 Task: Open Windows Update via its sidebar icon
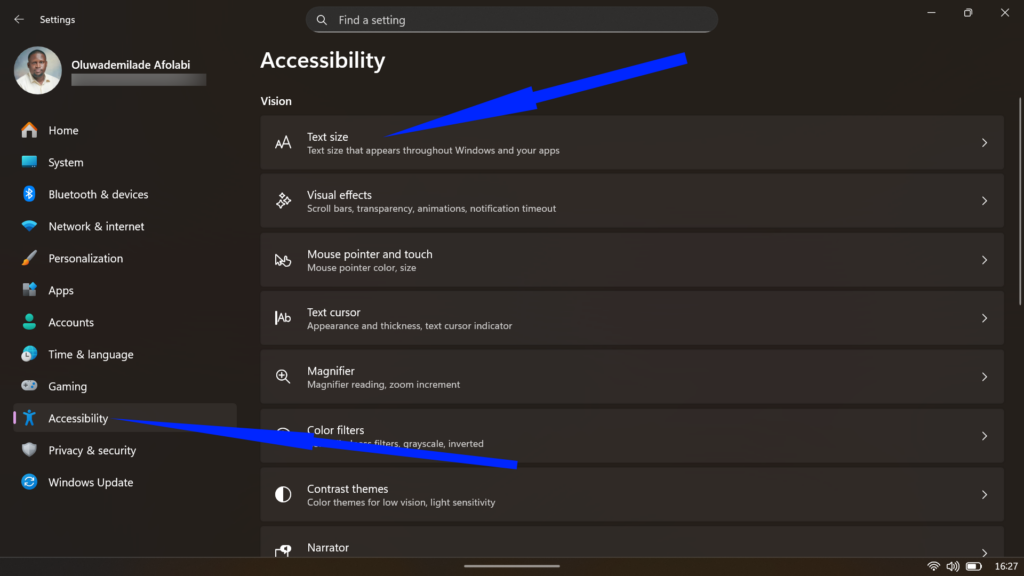30,482
